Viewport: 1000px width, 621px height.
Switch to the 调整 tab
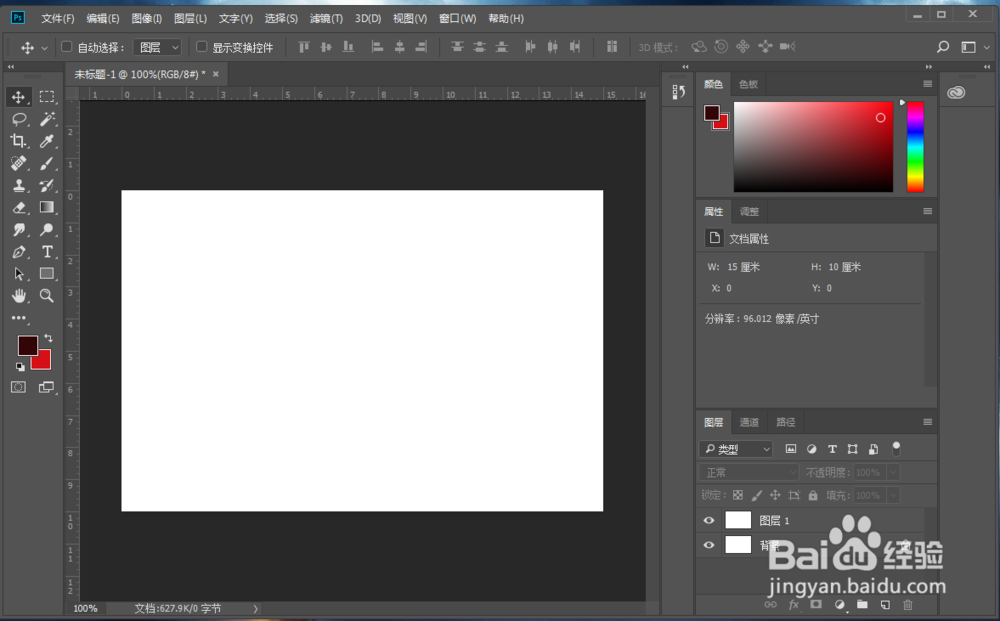749,212
